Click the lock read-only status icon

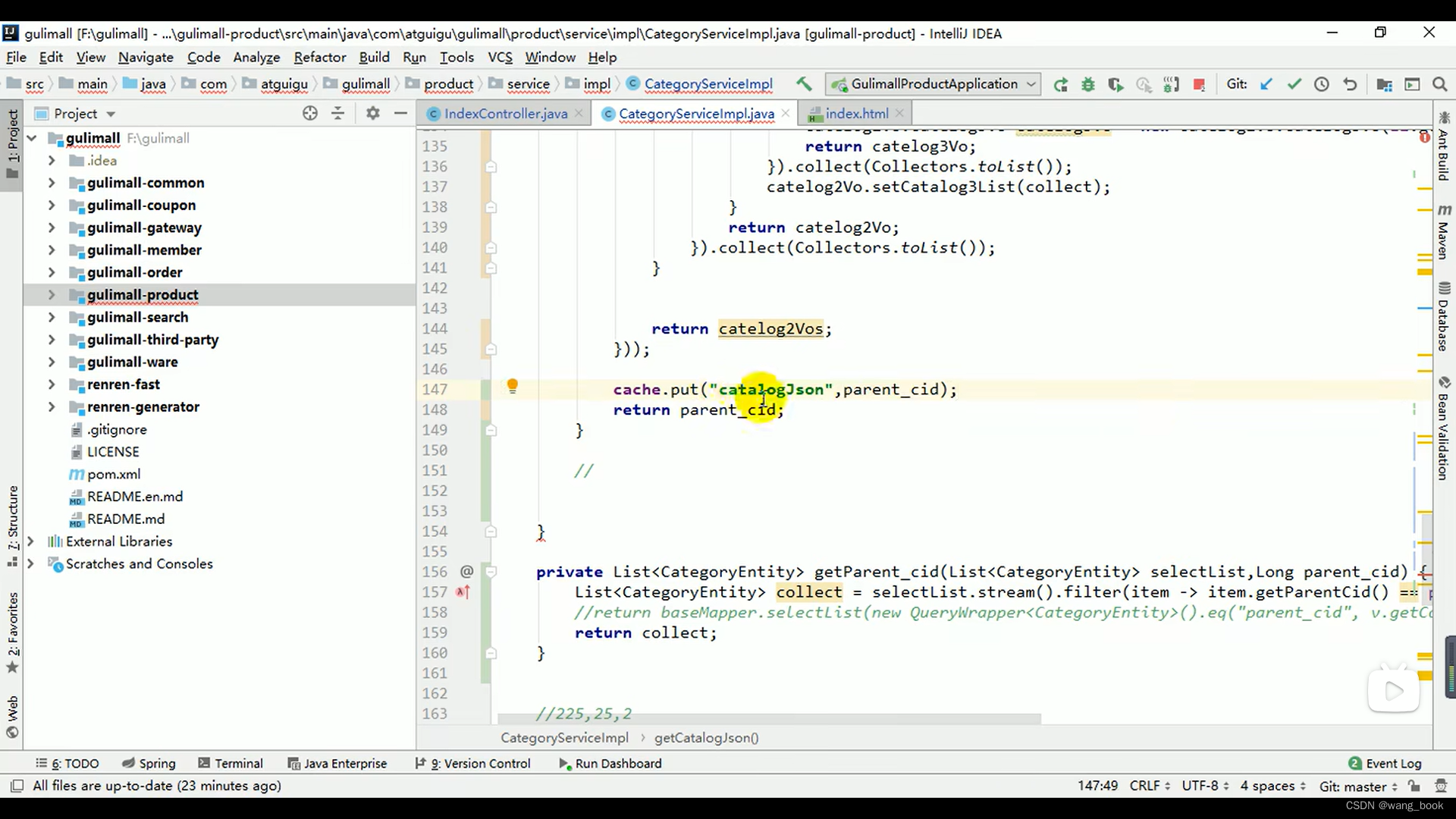(1414, 786)
